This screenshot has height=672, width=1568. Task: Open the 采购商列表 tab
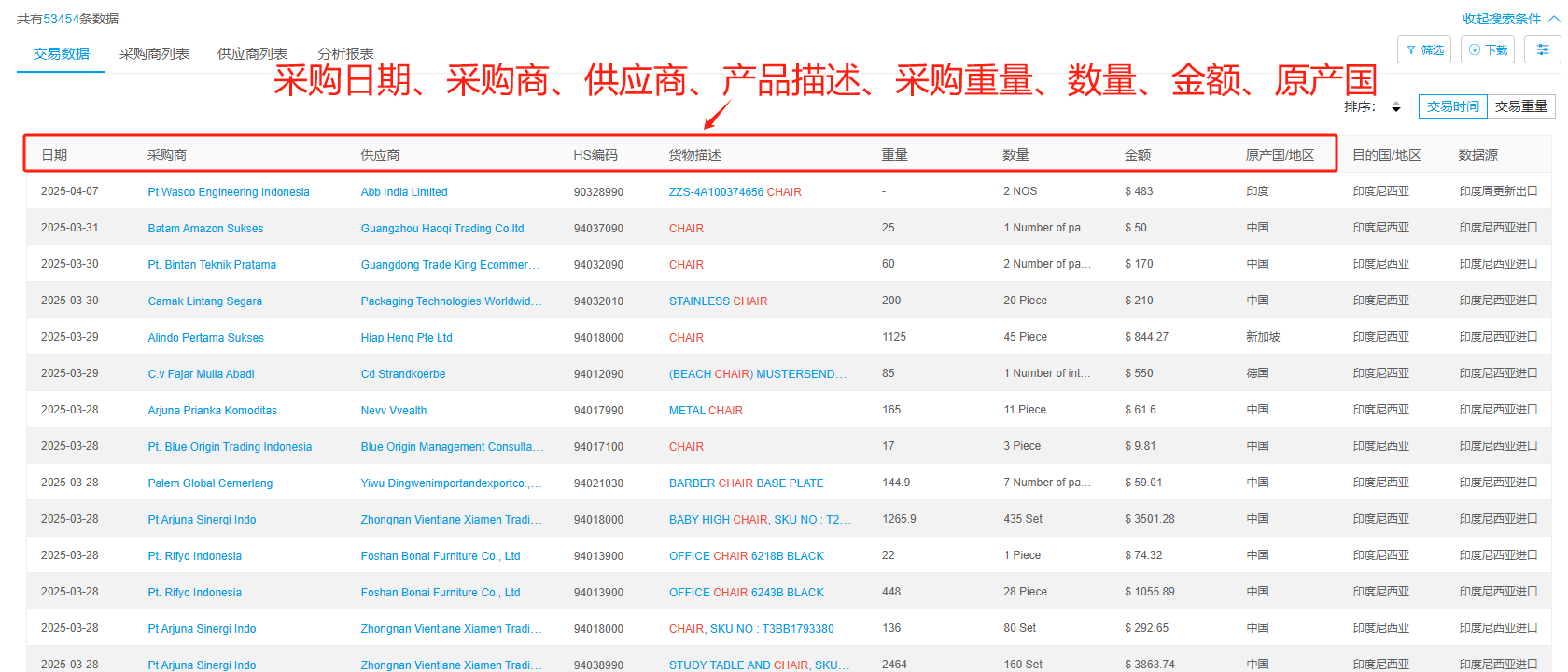[154, 54]
